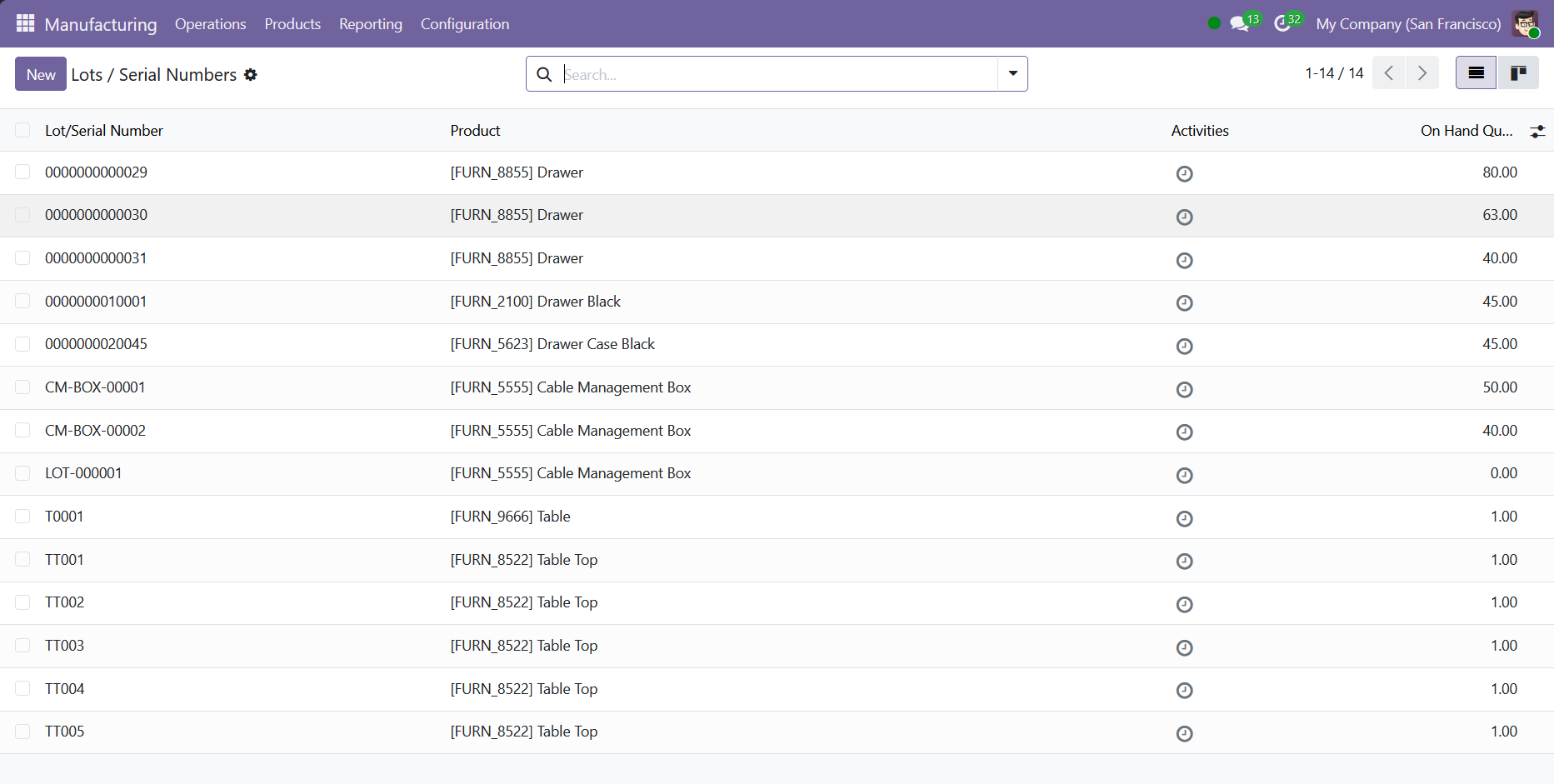The width and height of the screenshot is (1554, 784).
Task: Open the activities clock icon with badge 32
Action: (x=1282, y=23)
